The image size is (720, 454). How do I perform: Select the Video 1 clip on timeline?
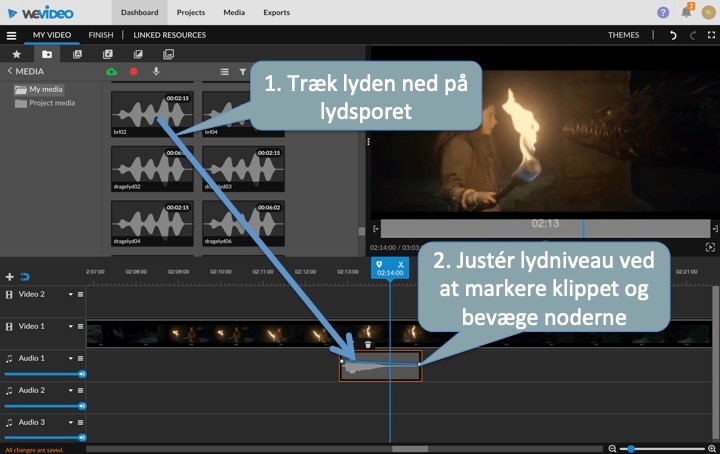(x=399, y=335)
